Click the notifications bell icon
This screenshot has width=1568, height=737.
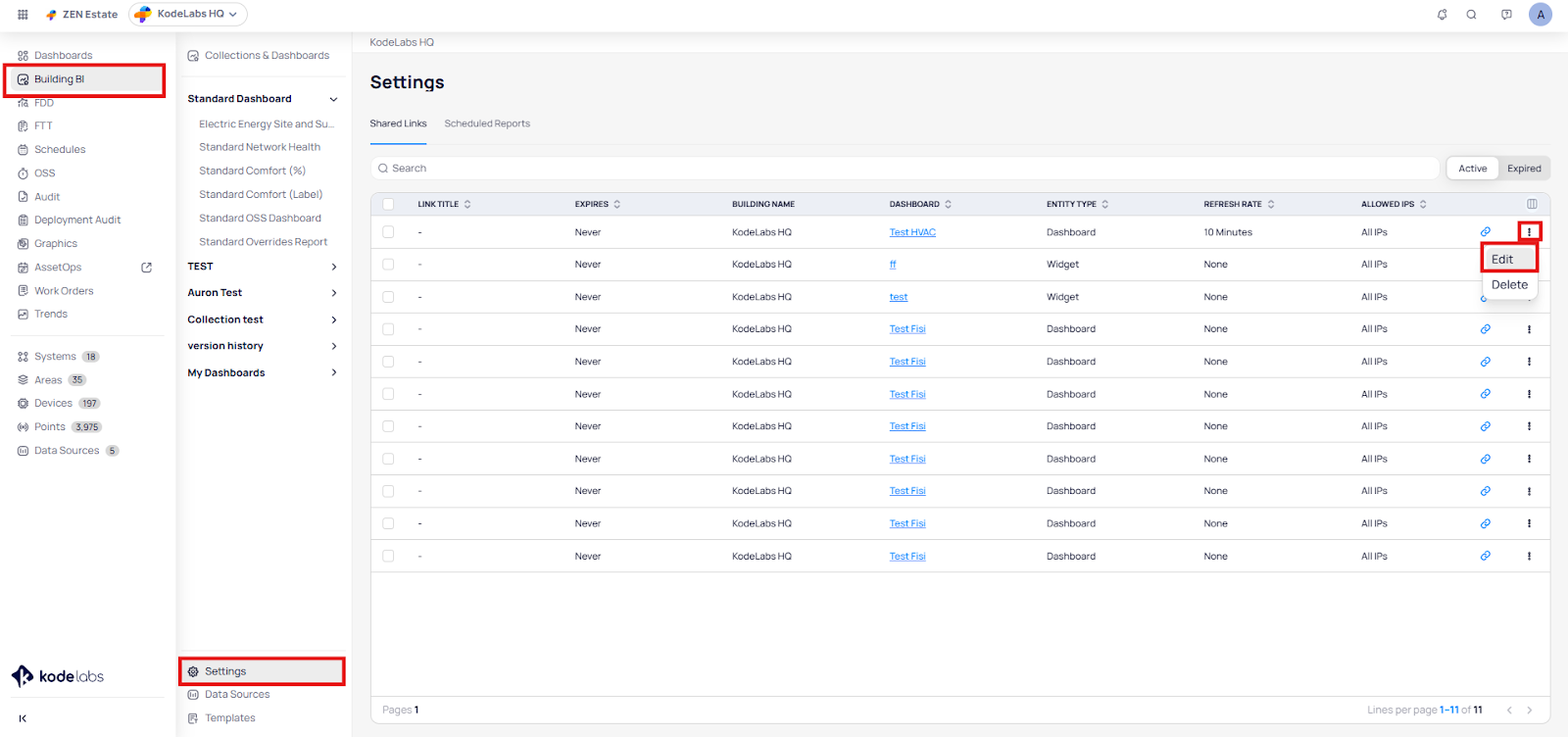click(x=1442, y=15)
